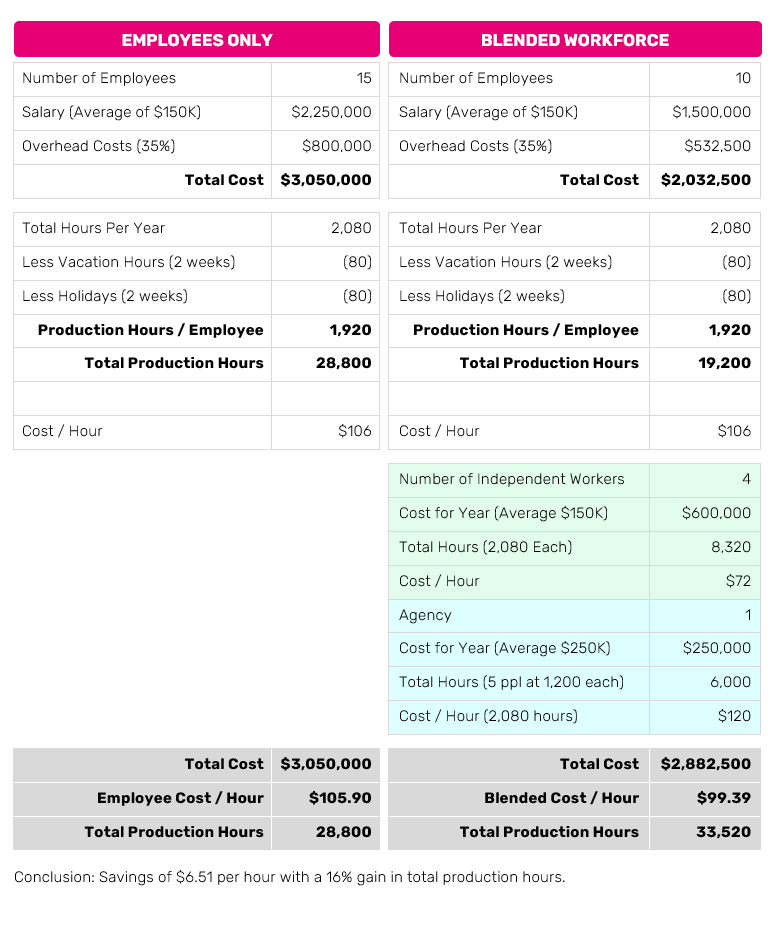Viewport: 775px width, 930px height.
Task: Select the $120 agency cost per hour
Action: click(x=734, y=716)
